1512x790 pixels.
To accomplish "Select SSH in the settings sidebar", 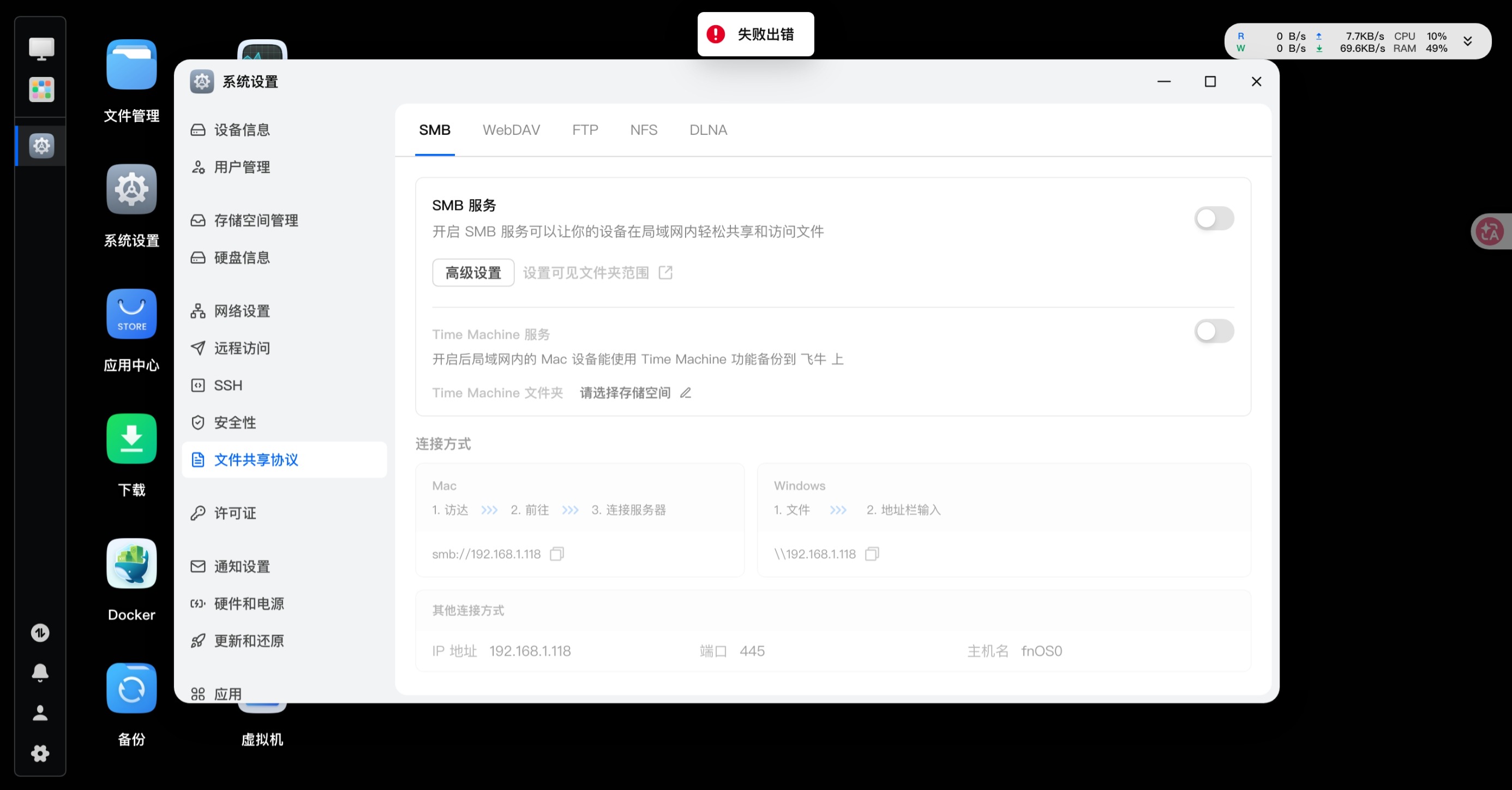I will click(228, 385).
